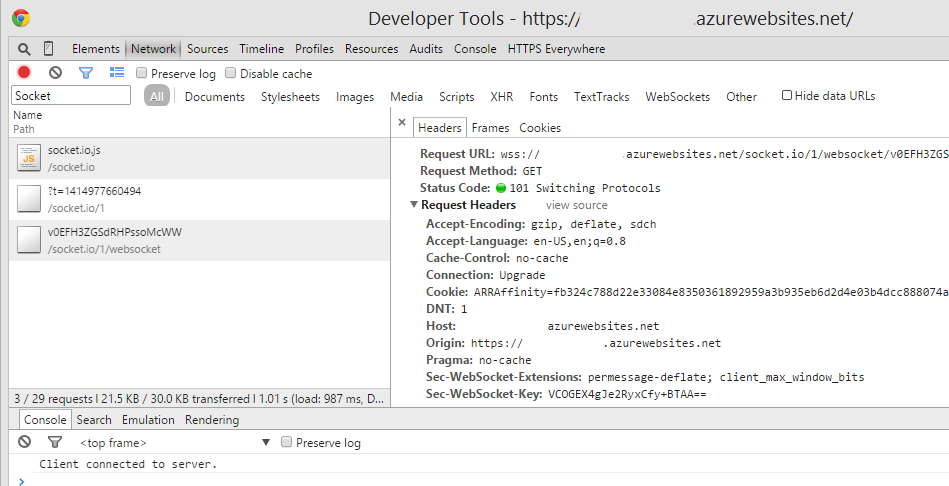Screen dimensions: 949x486
Task: Click the icon for ?t=1414977660494 request
Action: click(28, 199)
